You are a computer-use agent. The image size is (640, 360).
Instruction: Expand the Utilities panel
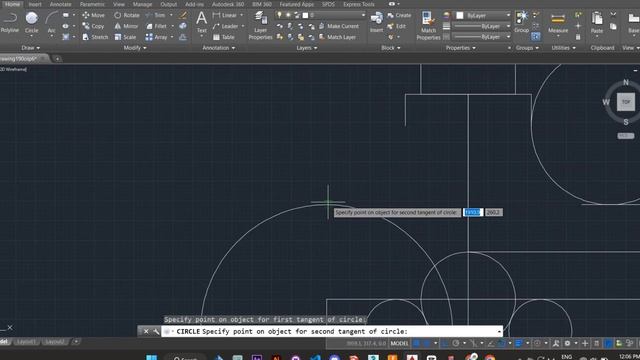tap(563, 48)
